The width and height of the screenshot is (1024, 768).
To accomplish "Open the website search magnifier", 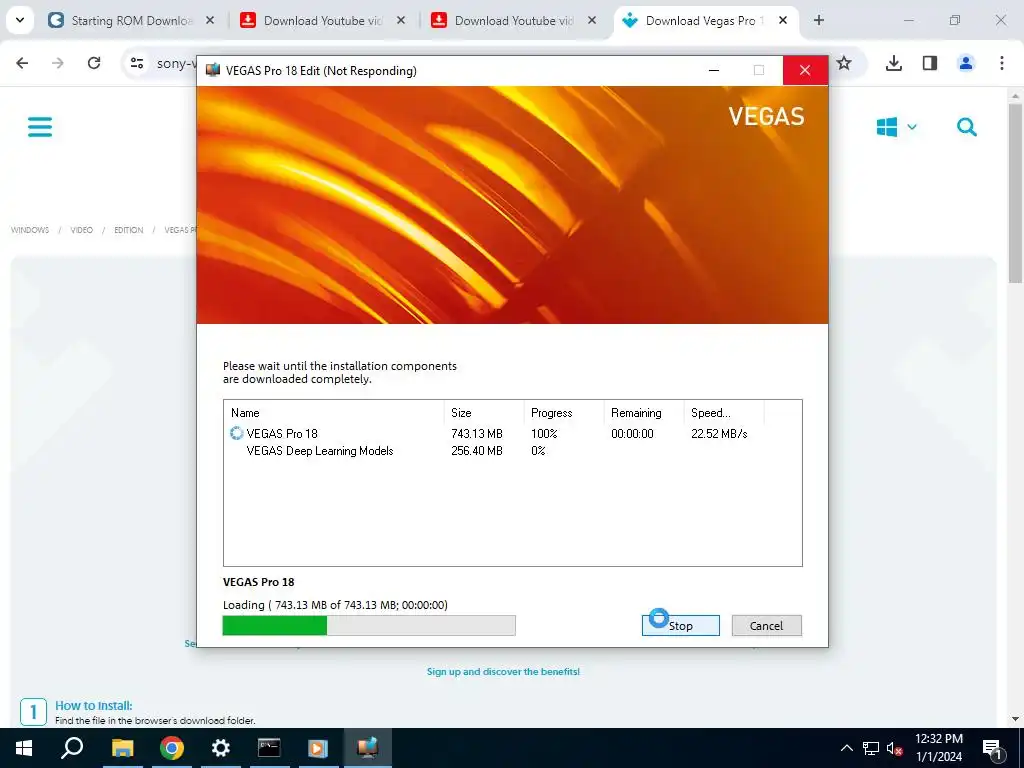I will (967, 127).
